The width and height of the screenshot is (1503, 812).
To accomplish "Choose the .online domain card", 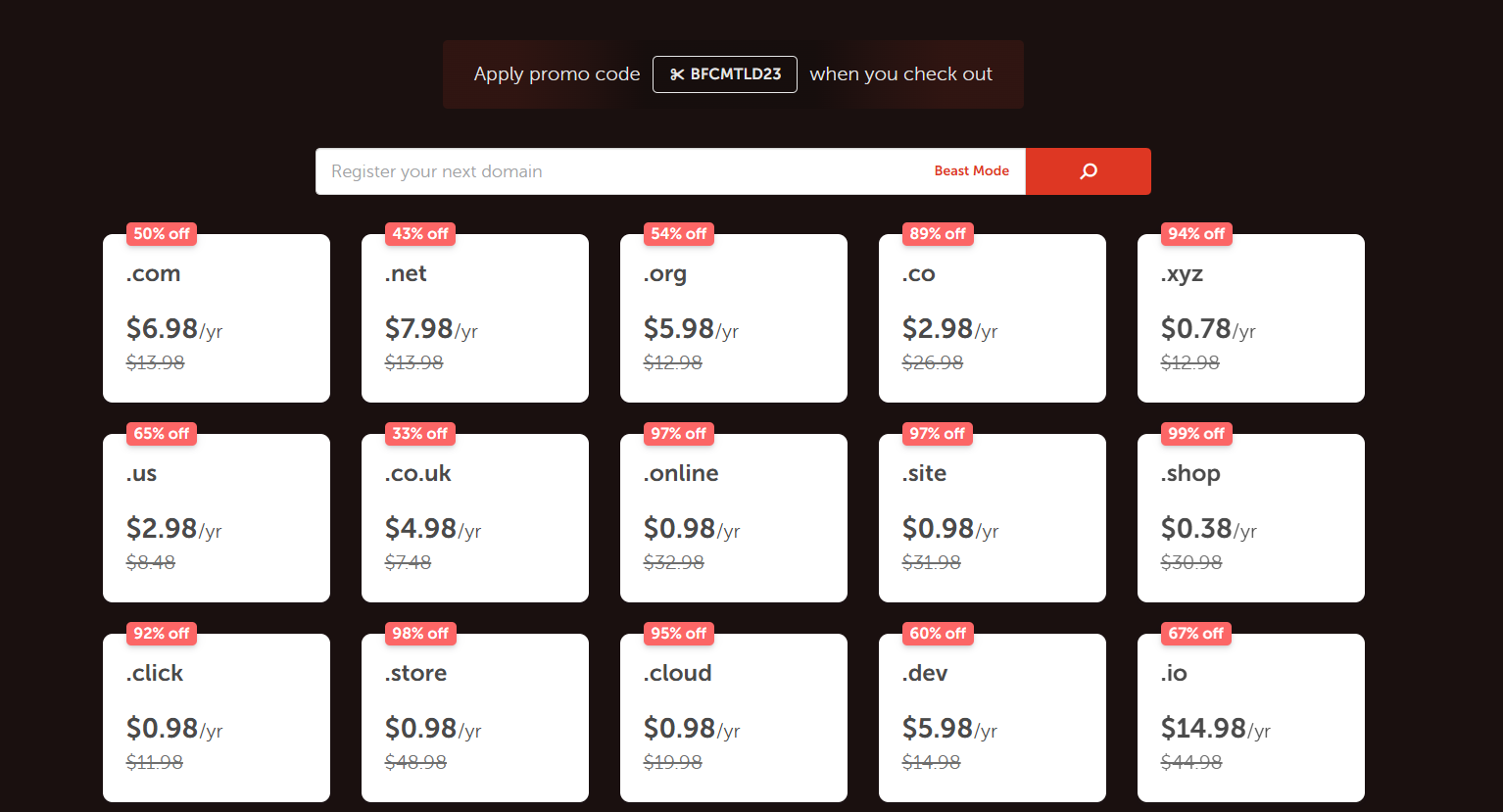I will pos(734,518).
